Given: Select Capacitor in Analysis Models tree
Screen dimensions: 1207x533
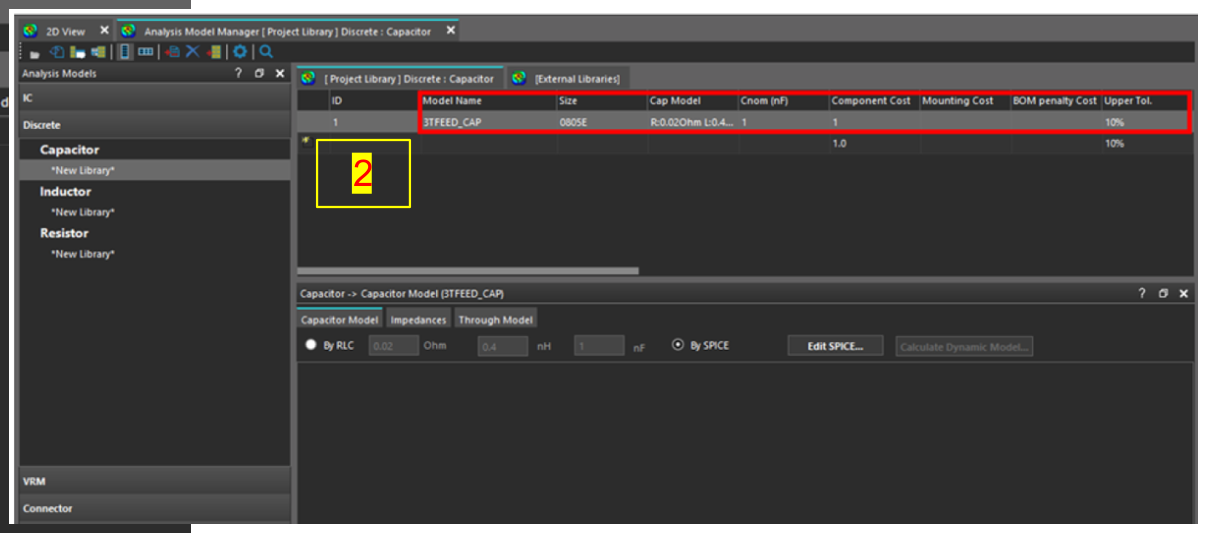Looking at the screenshot, I should pos(69,149).
